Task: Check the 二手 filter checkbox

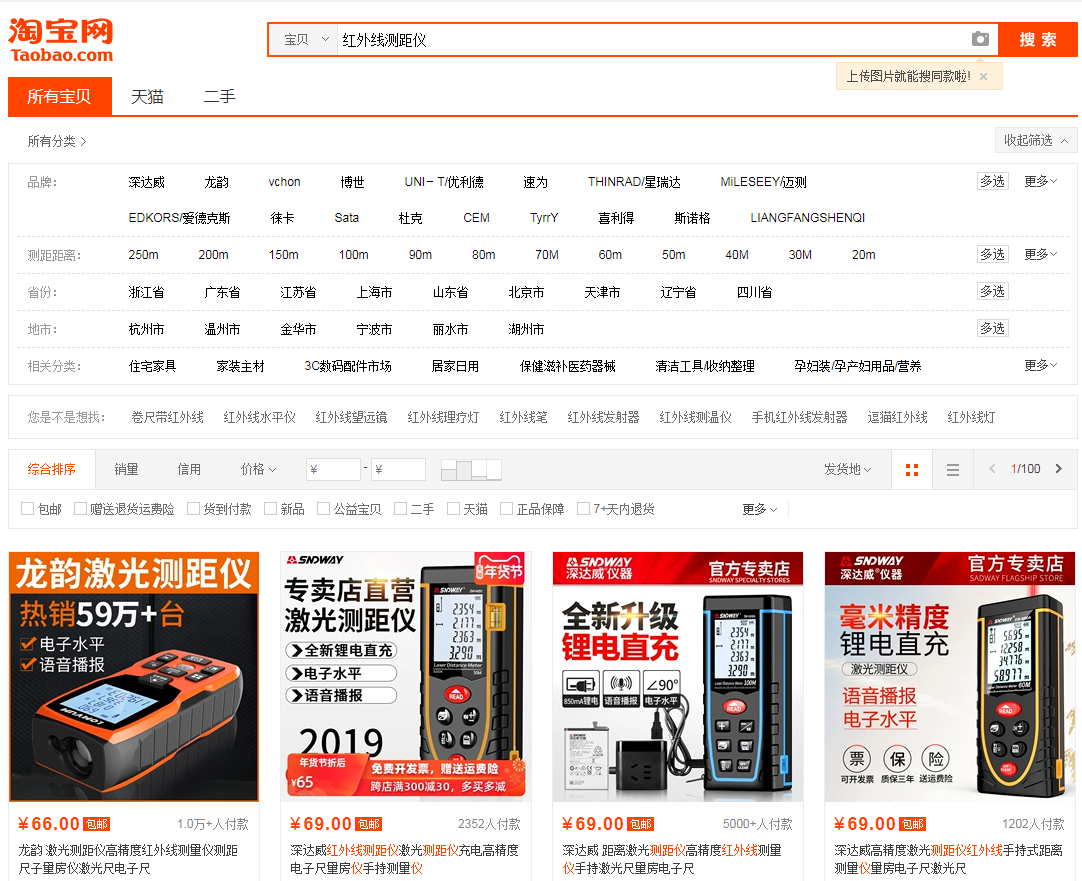Action: (400, 508)
